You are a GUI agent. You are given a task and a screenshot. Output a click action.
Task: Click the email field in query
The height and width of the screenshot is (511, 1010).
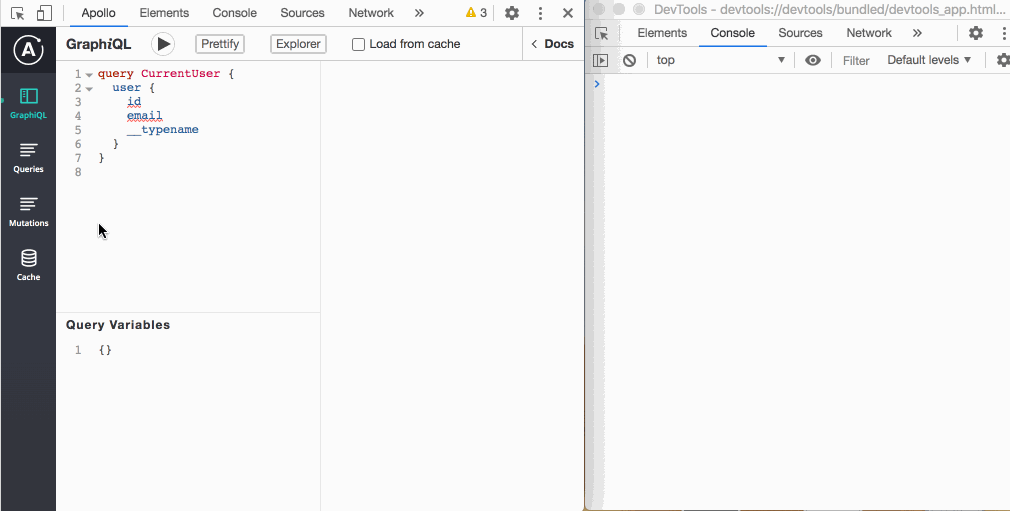[x=144, y=116]
